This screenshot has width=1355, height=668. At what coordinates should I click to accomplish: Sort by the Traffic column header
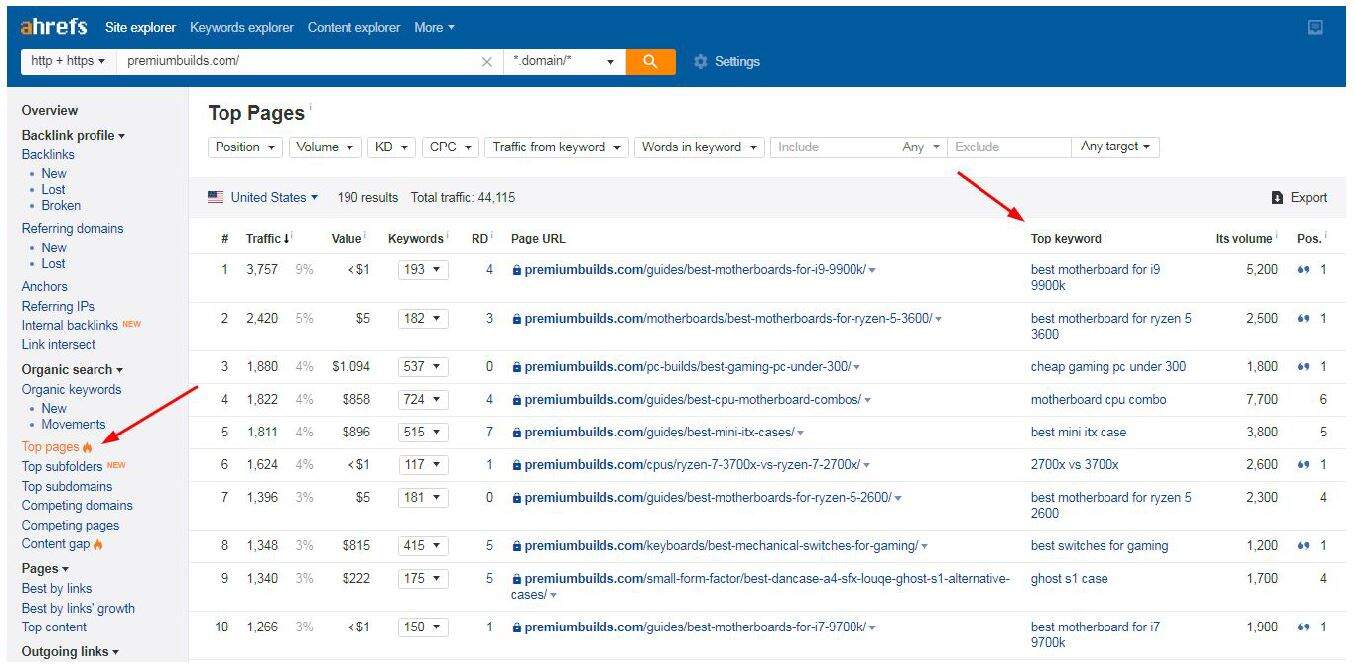pyautogui.click(x=263, y=239)
